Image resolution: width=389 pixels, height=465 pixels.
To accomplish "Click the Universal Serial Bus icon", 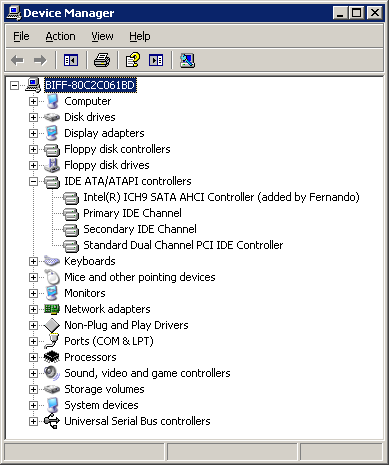I will [52, 421].
